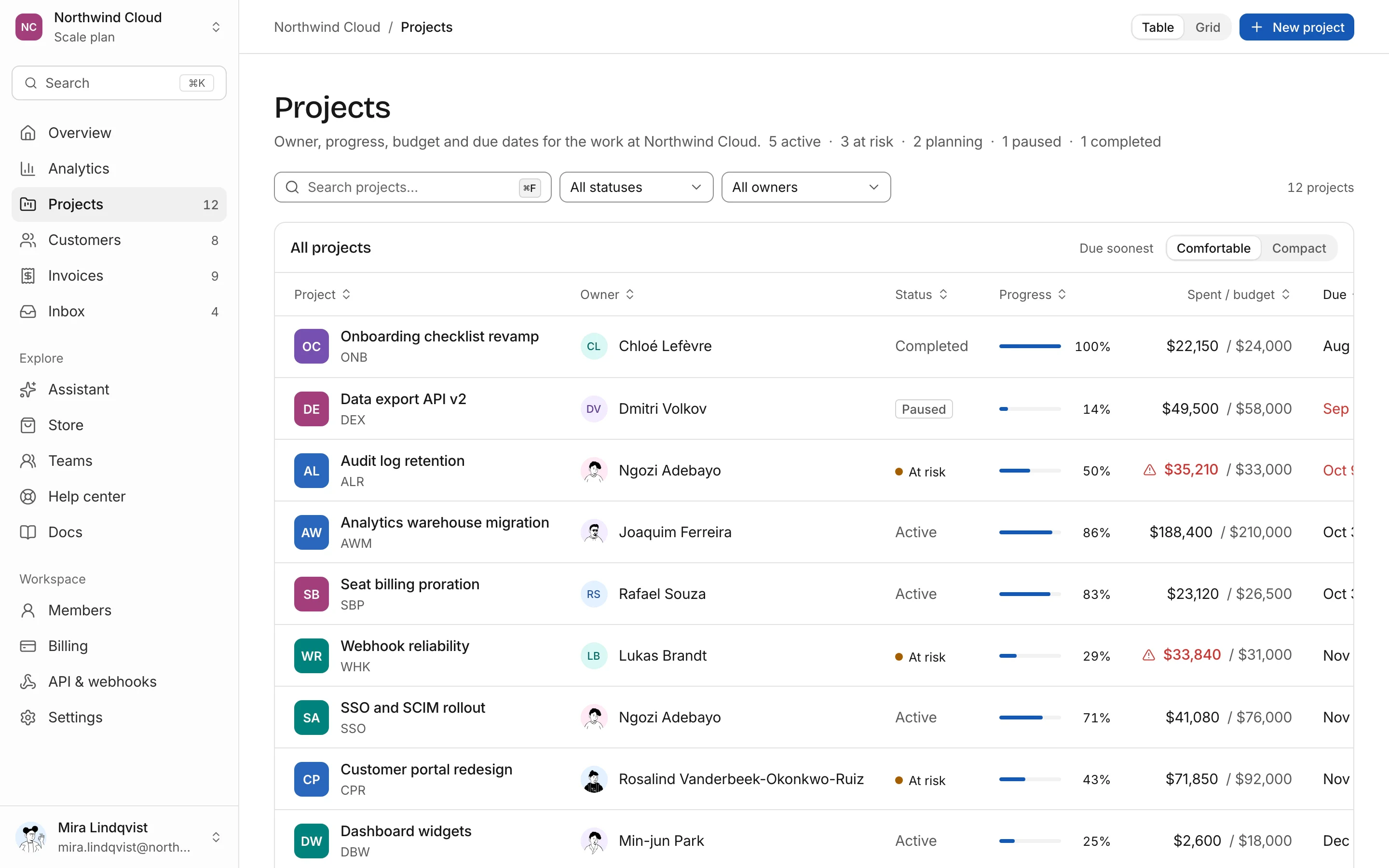
Task: Open the Overview home icon
Action: [27, 133]
